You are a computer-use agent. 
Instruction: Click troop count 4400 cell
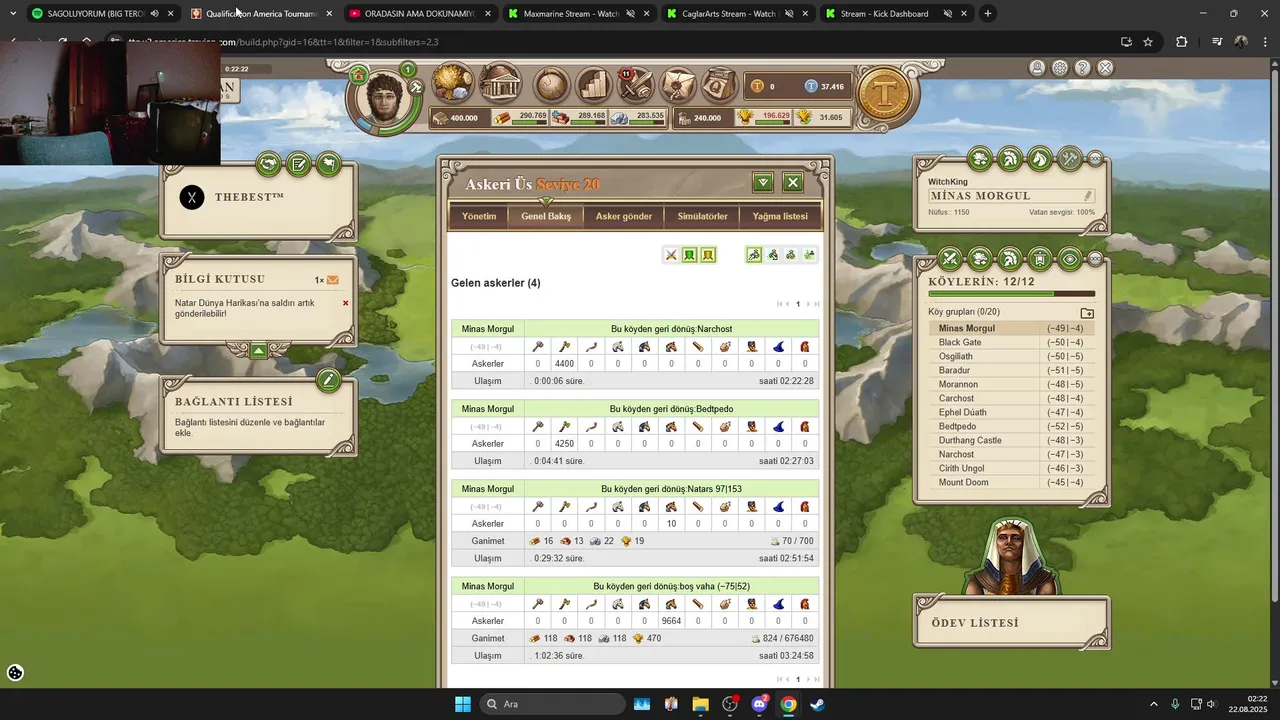click(564, 364)
